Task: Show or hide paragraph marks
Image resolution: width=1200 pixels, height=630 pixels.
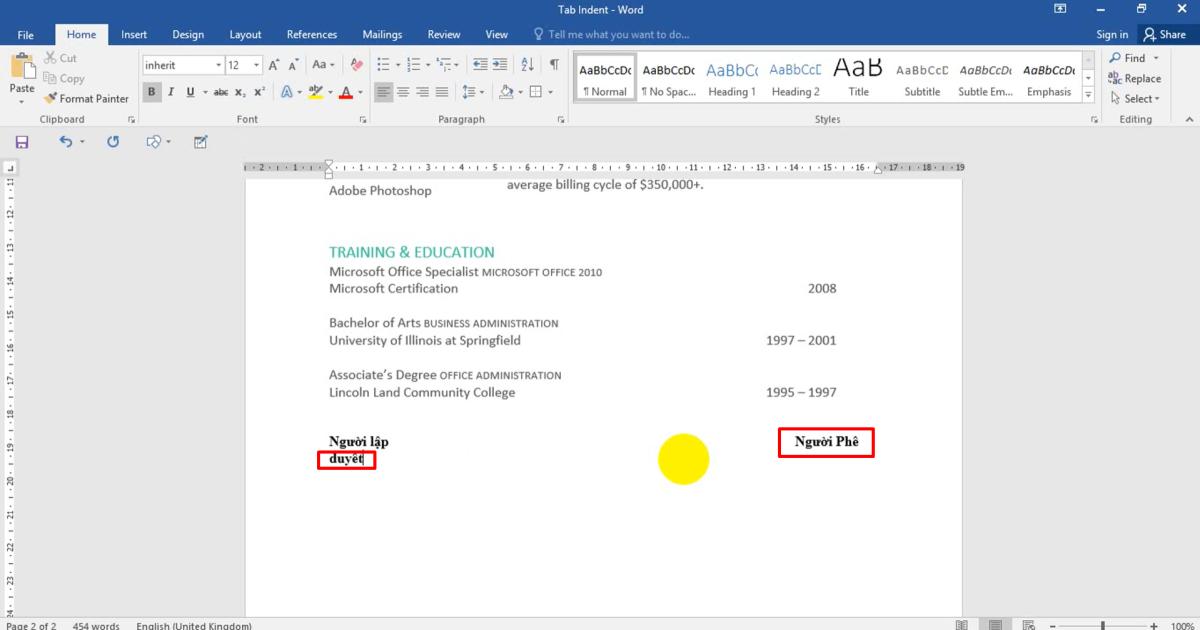Action: [554, 65]
